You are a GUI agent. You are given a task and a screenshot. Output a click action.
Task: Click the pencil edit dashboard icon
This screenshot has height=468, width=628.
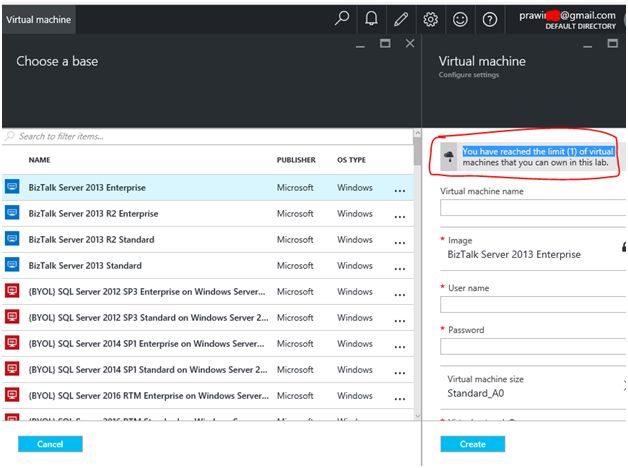click(401, 19)
